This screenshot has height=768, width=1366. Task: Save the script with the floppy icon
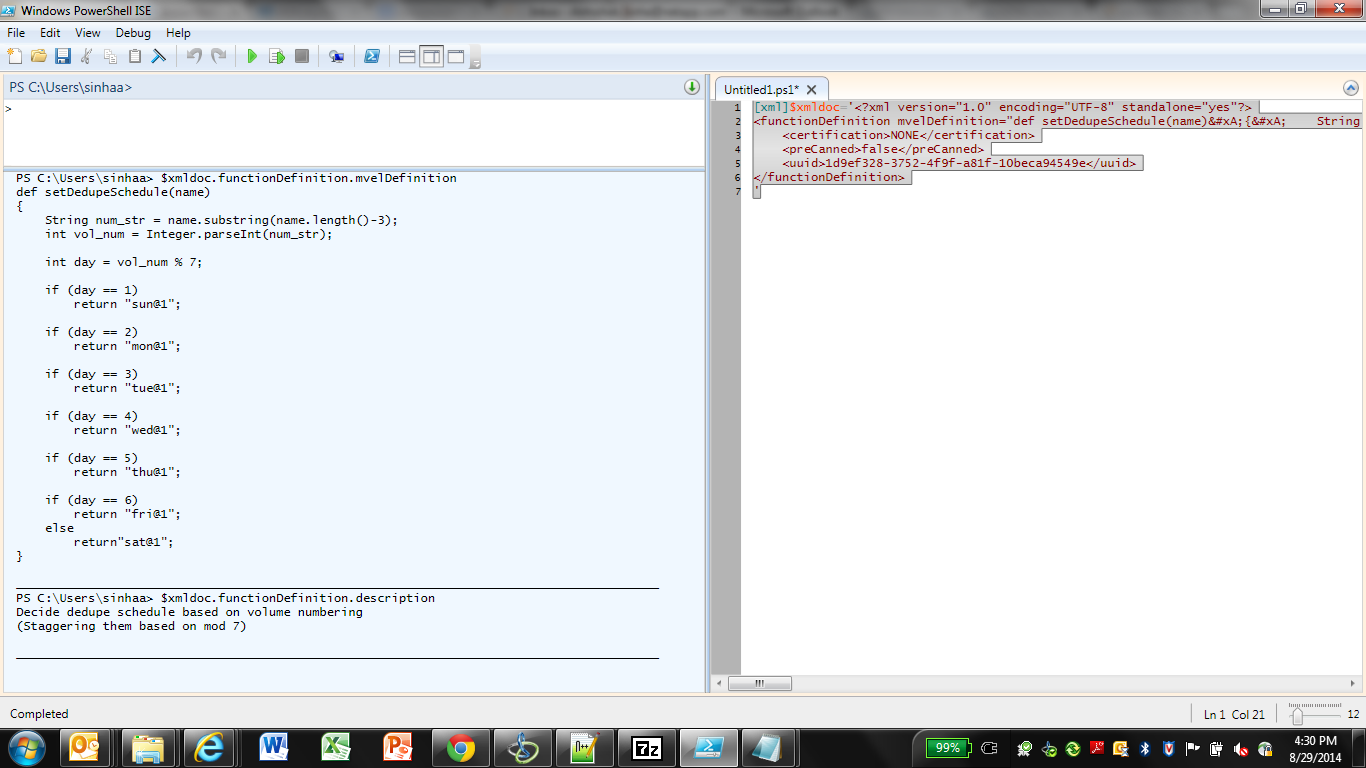coord(62,56)
